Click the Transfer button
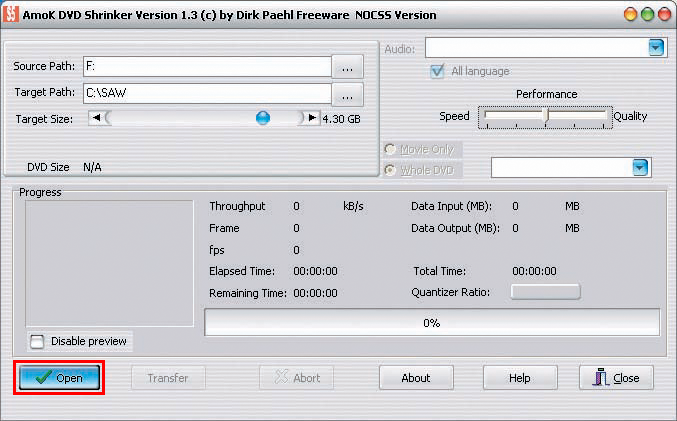The width and height of the screenshot is (677, 421). click(168, 378)
